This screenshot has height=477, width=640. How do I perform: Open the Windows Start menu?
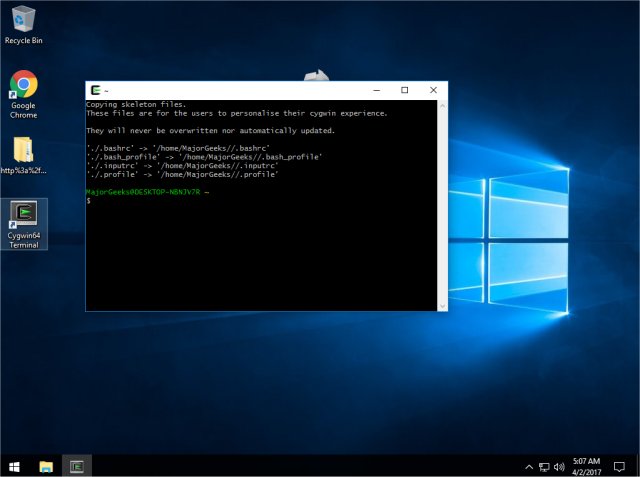coord(14,466)
